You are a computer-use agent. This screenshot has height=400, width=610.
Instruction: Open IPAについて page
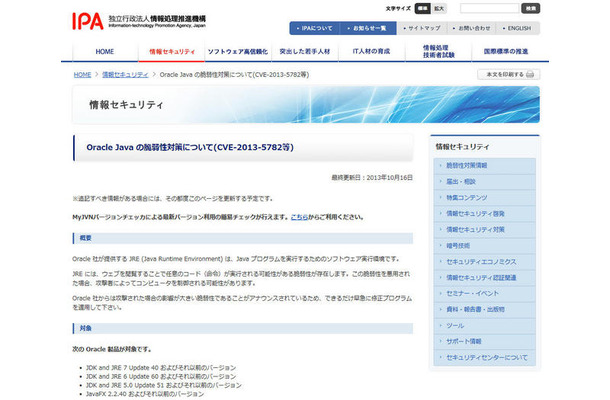pyautogui.click(x=315, y=28)
